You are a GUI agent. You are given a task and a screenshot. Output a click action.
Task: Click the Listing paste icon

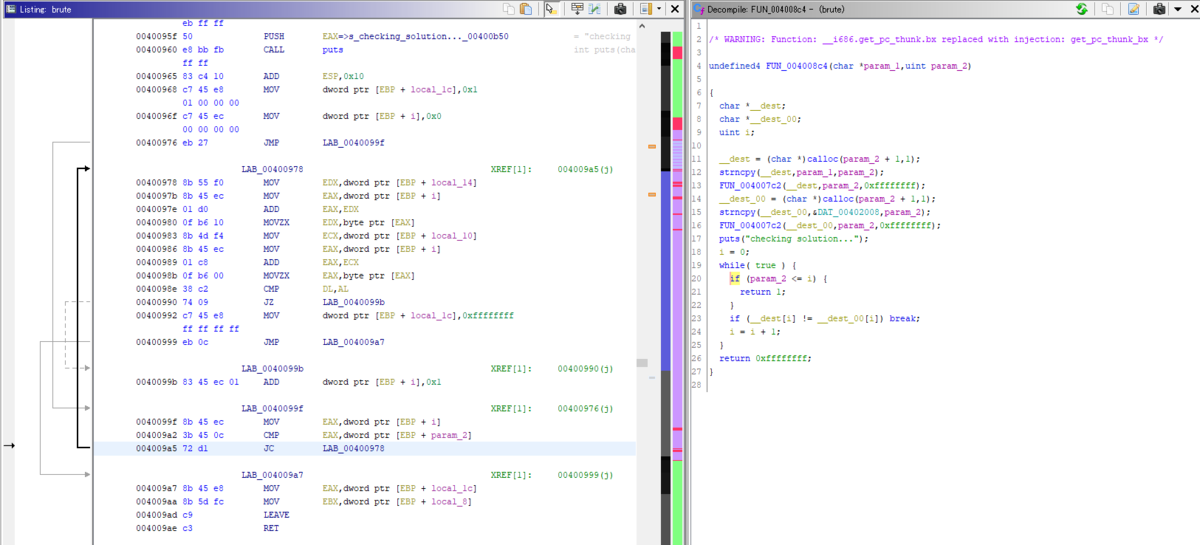point(526,9)
